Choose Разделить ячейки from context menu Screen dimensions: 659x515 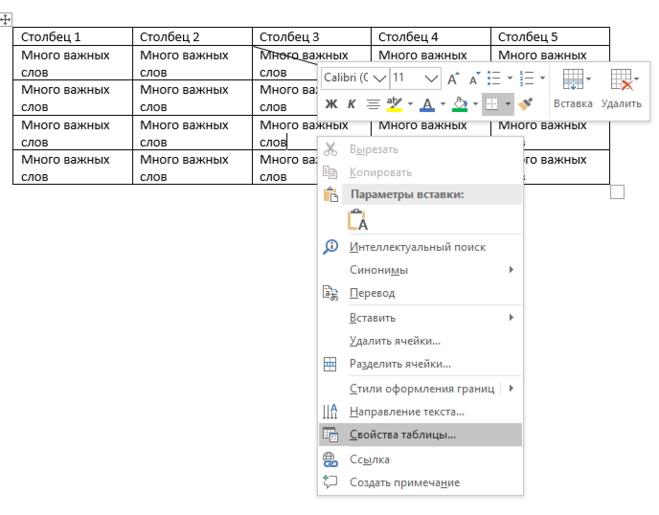[400, 364]
